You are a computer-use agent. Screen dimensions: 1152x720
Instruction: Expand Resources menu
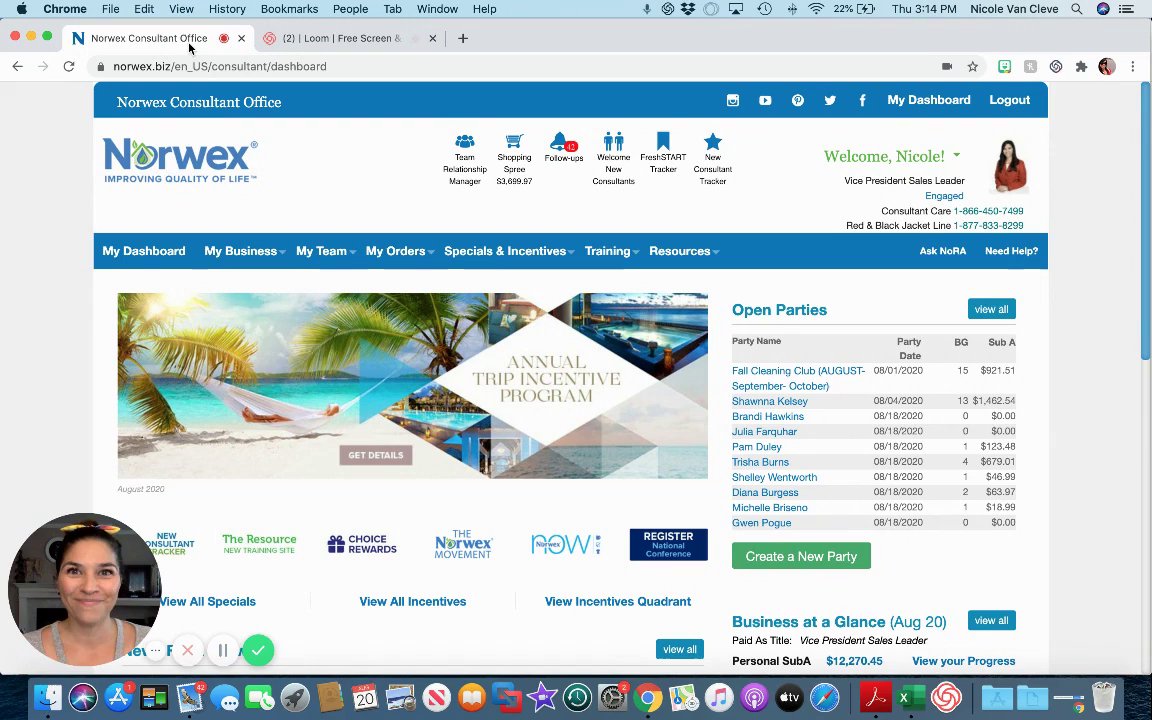[683, 251]
